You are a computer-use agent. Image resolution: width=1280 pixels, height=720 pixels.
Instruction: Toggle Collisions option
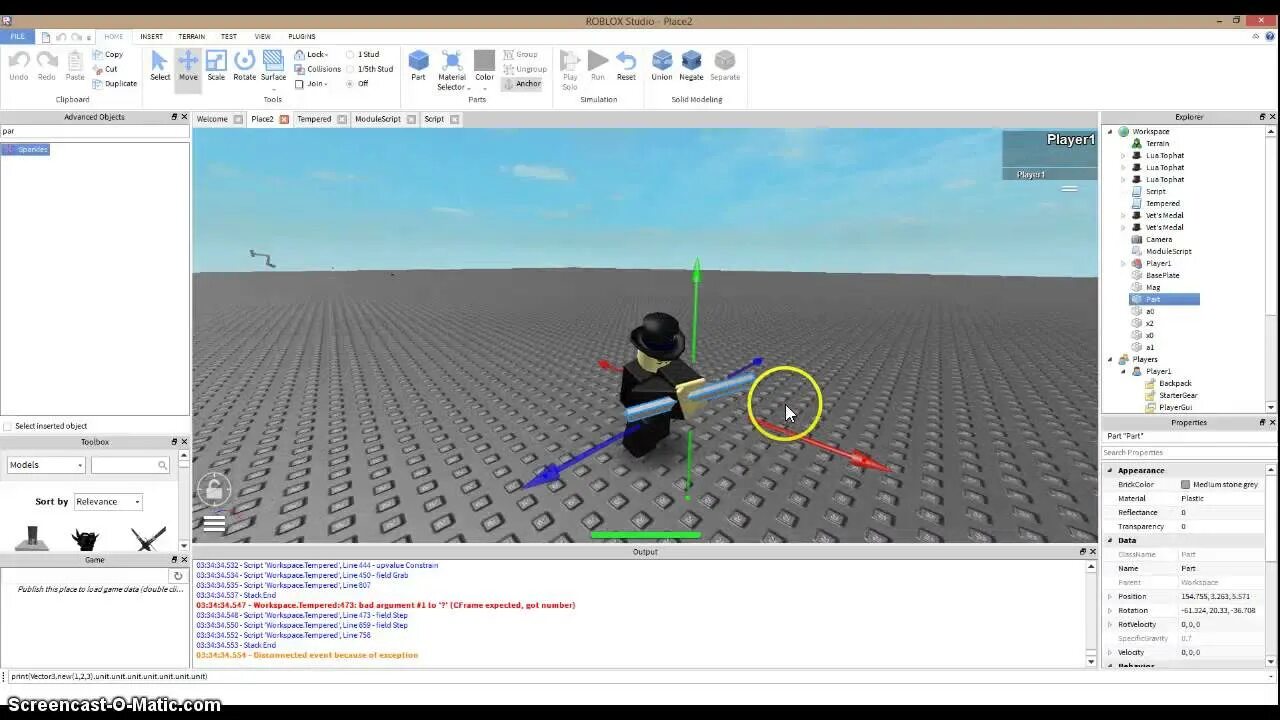click(318, 69)
